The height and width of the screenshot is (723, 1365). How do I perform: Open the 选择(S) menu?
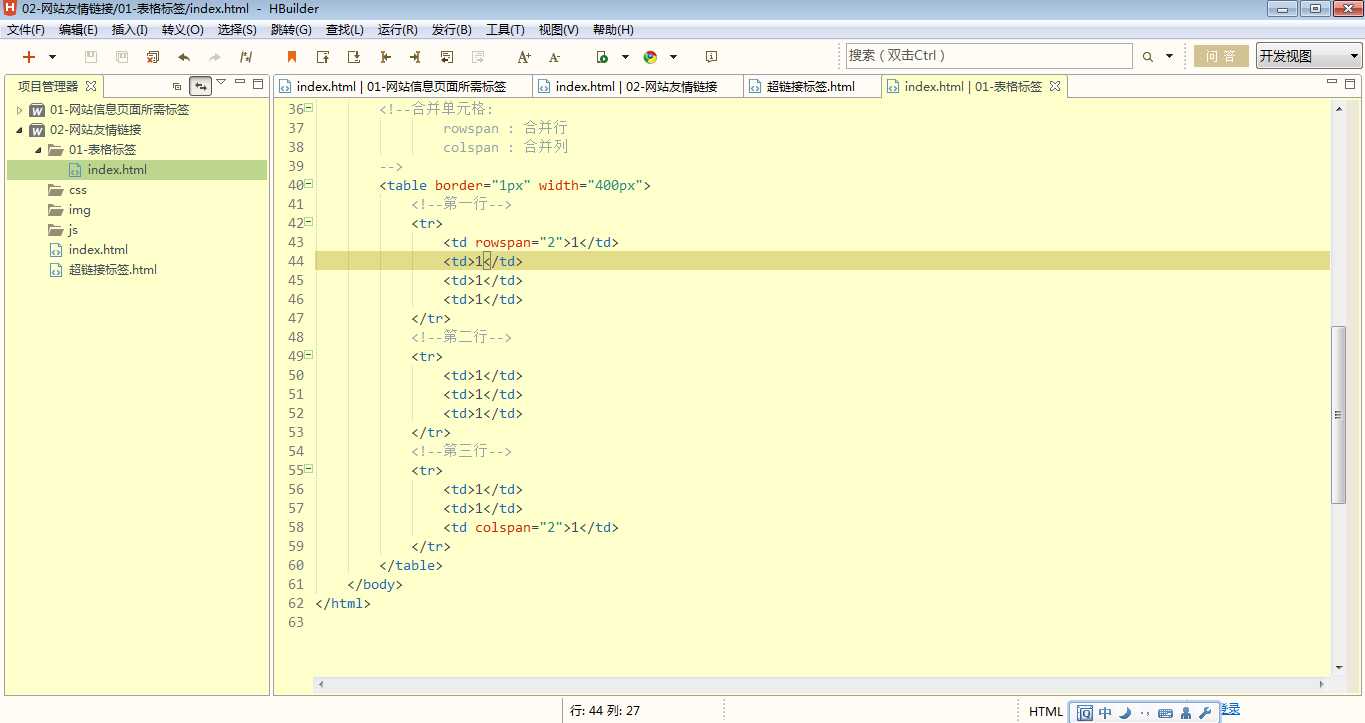[x=237, y=30]
